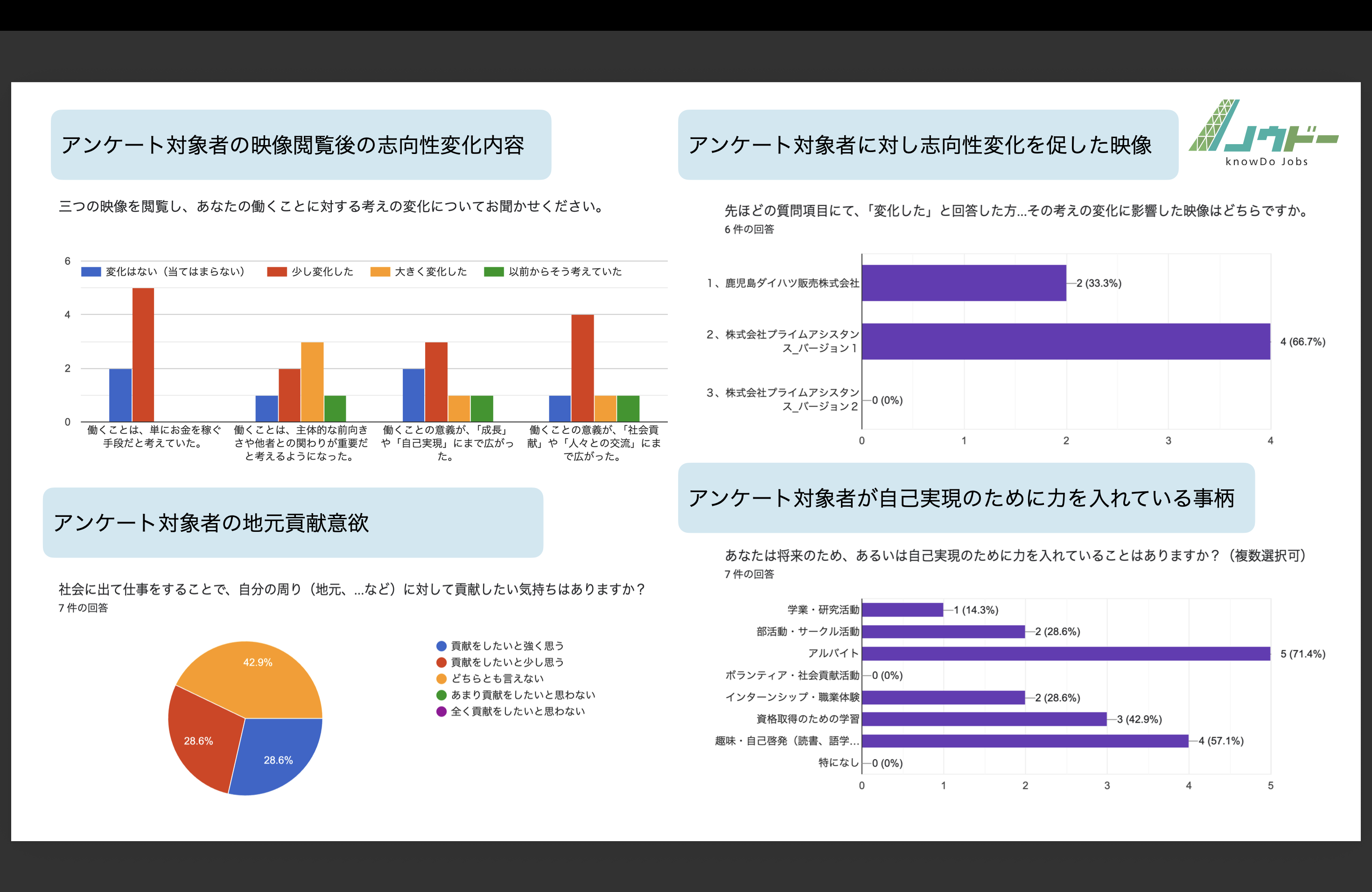Click the 4 (66.7%) purple bar

pos(1065,341)
